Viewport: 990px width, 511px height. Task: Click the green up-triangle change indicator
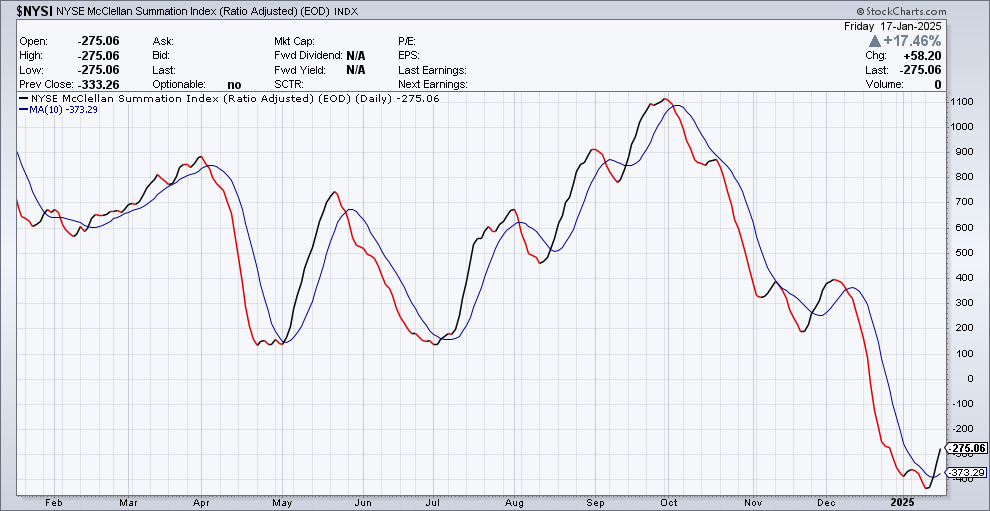click(875, 41)
